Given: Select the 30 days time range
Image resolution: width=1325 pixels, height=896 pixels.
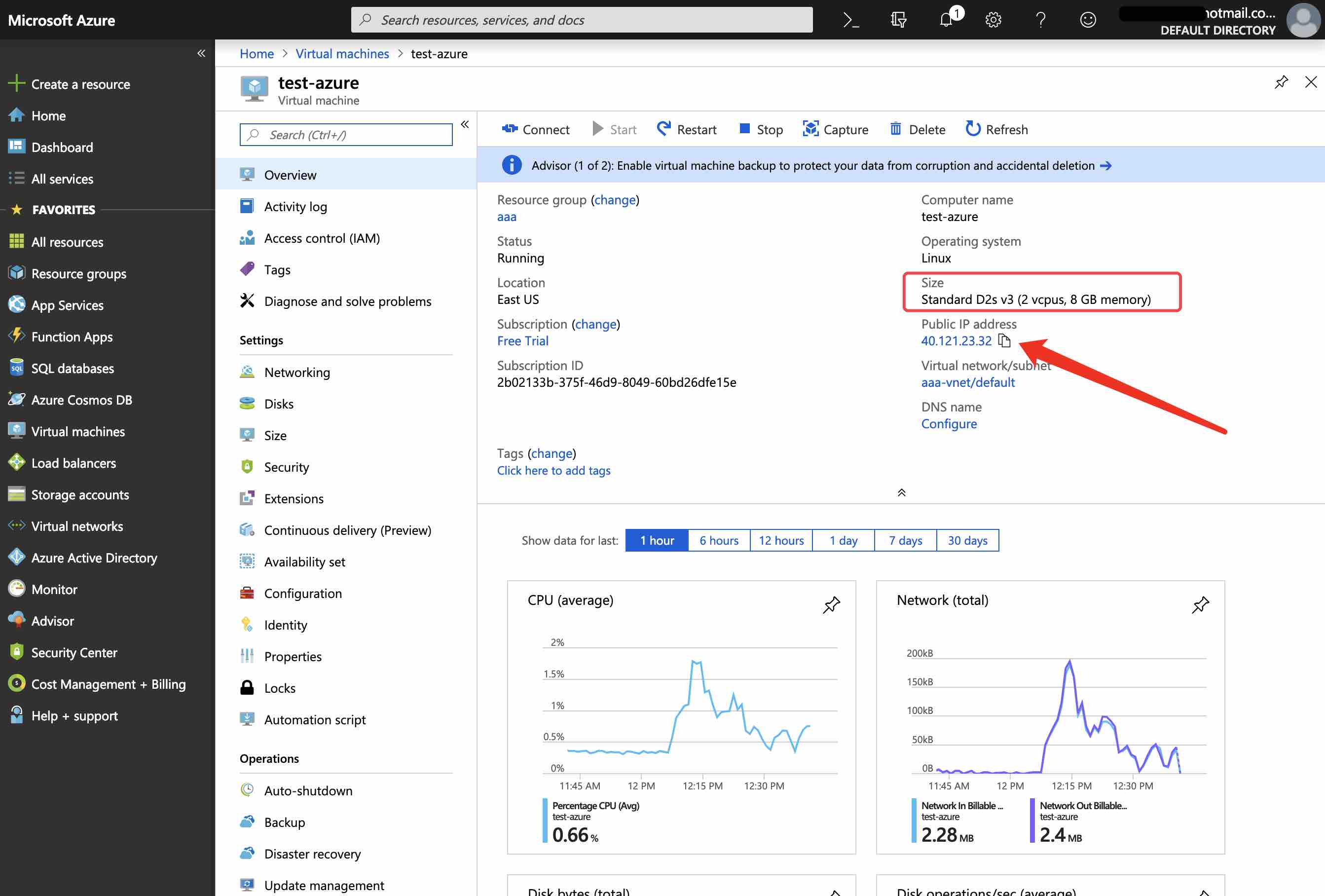Looking at the screenshot, I should pyautogui.click(x=967, y=540).
